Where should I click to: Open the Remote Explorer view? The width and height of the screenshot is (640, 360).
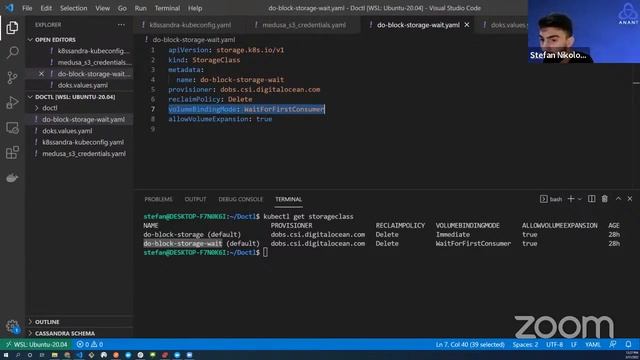(12, 128)
